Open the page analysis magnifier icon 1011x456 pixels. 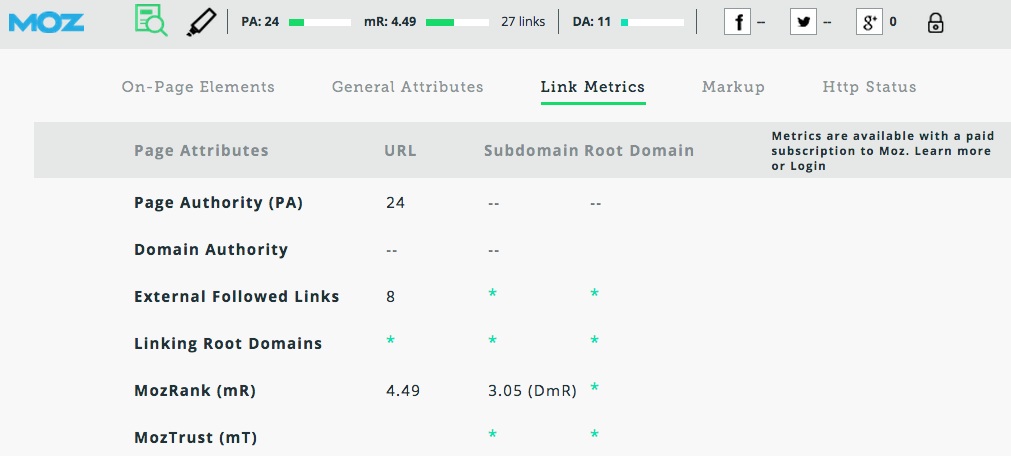[x=152, y=21]
